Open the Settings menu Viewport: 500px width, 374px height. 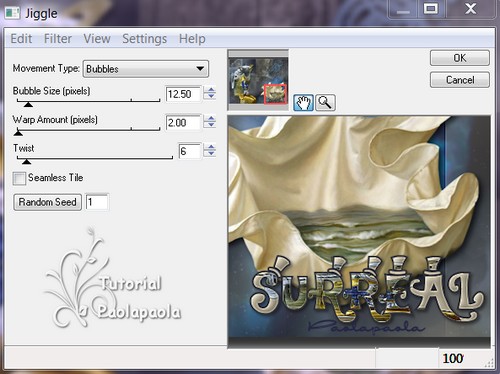click(x=144, y=39)
